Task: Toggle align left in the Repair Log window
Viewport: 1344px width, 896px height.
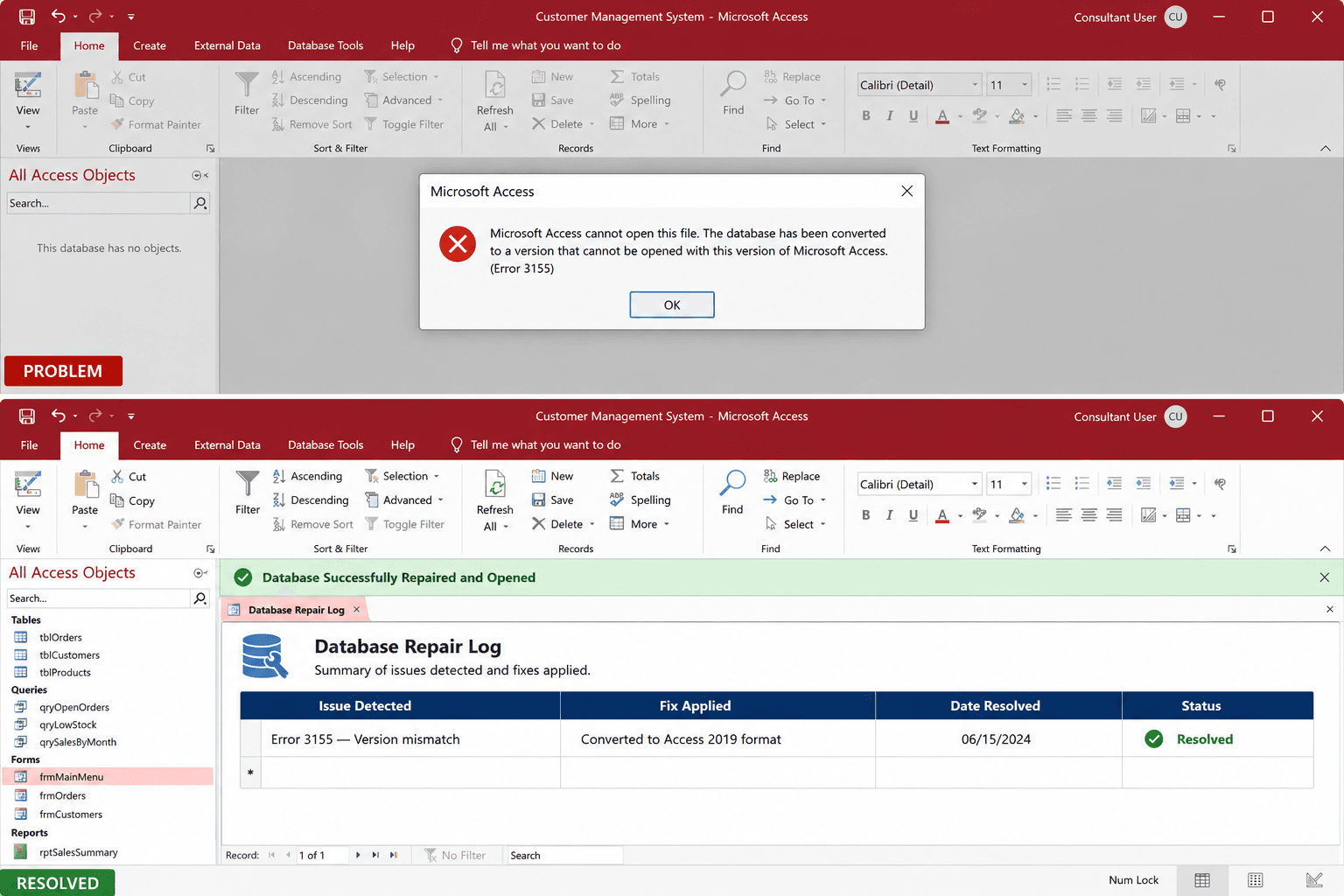Action: pyautogui.click(x=1064, y=515)
